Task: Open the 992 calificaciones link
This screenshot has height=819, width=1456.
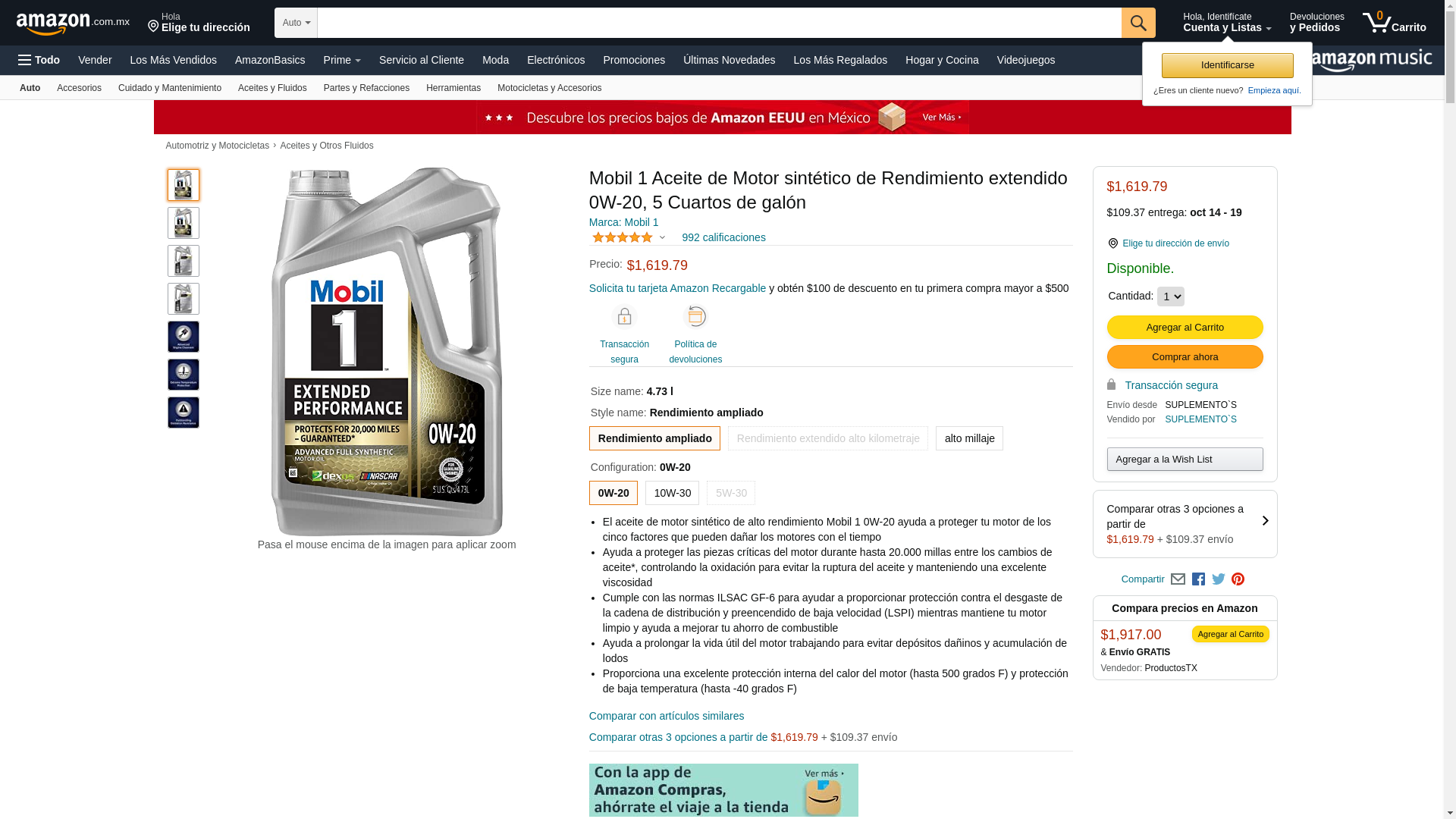Action: click(723, 237)
